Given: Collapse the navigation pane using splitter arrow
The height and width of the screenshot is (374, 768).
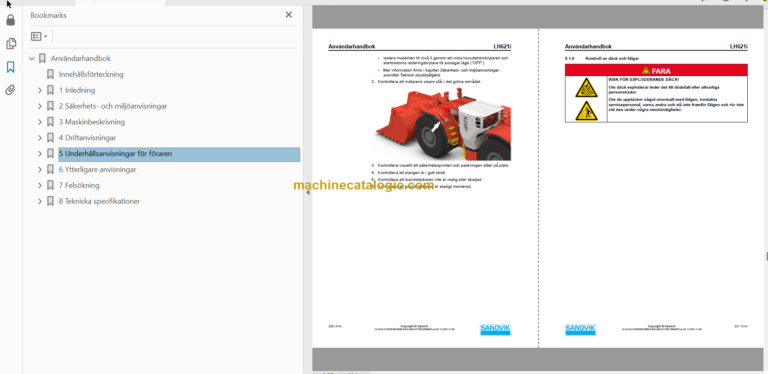Looking at the screenshot, I should (x=308, y=192).
